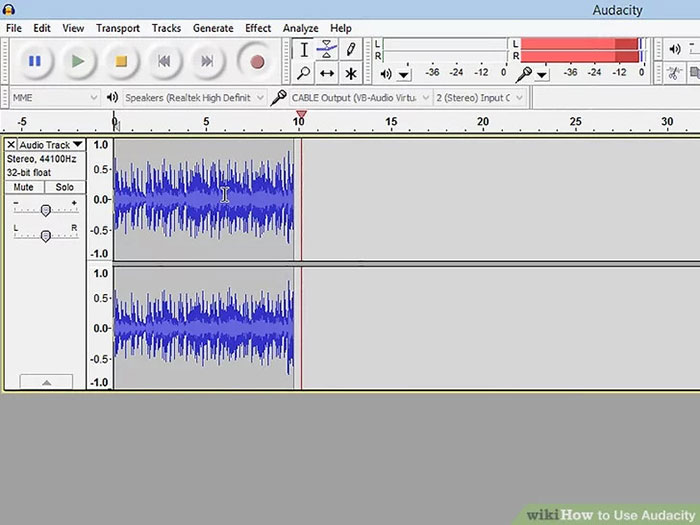Open the Effect menu
Viewport: 700px width, 525px height.
[x=258, y=28]
